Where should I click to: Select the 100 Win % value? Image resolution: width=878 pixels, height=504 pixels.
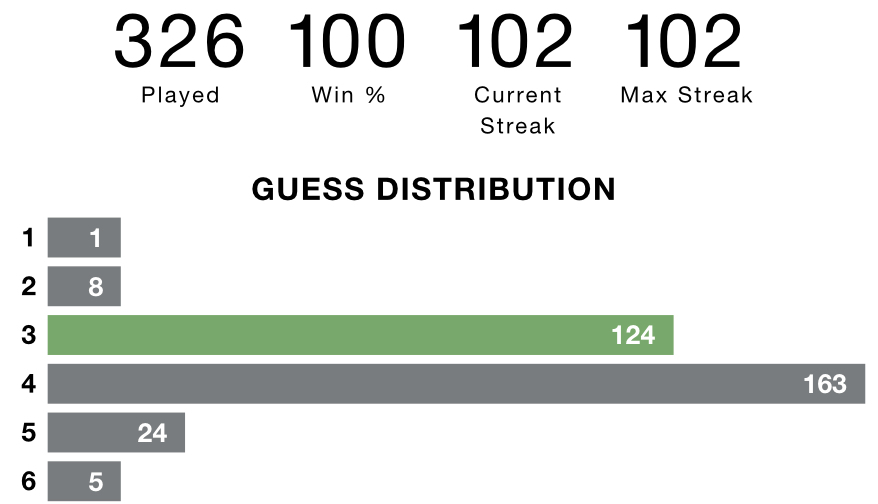[347, 42]
